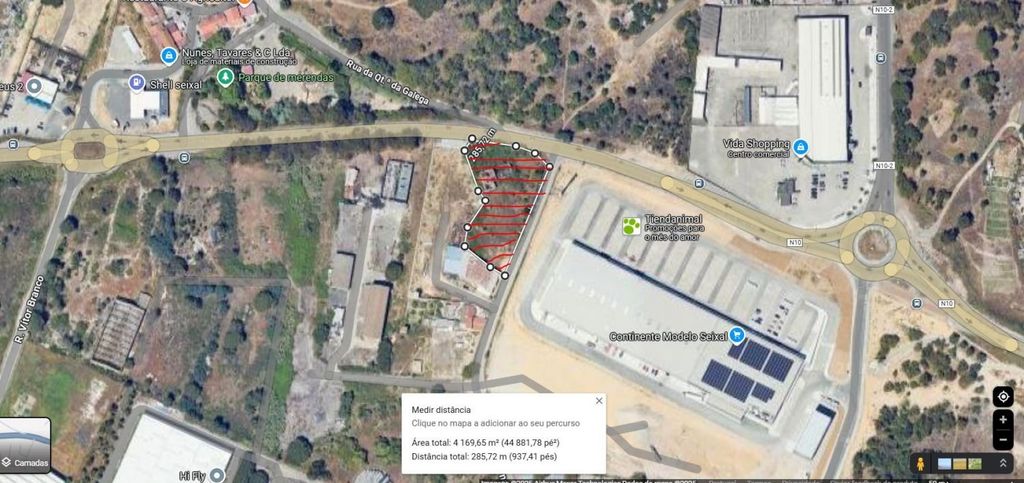This screenshot has height=483, width=1024.
Task: Click the first blue imagery thumbnail
Action: tap(944, 463)
